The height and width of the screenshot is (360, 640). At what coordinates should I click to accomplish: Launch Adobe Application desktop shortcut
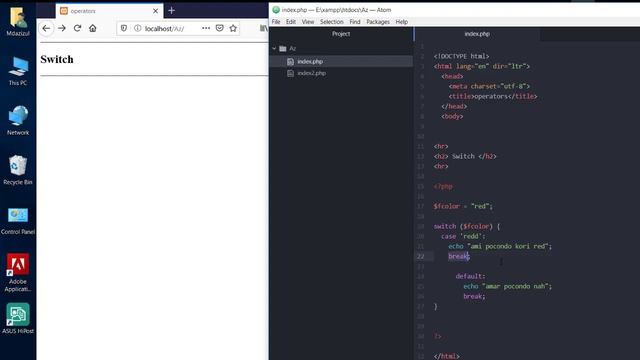(x=18, y=273)
